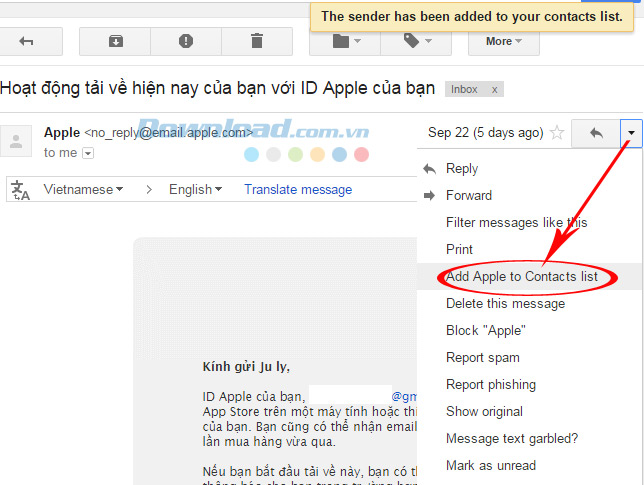Archive this email with the archive icon
644x485 pixels.
pyautogui.click(x=115, y=41)
